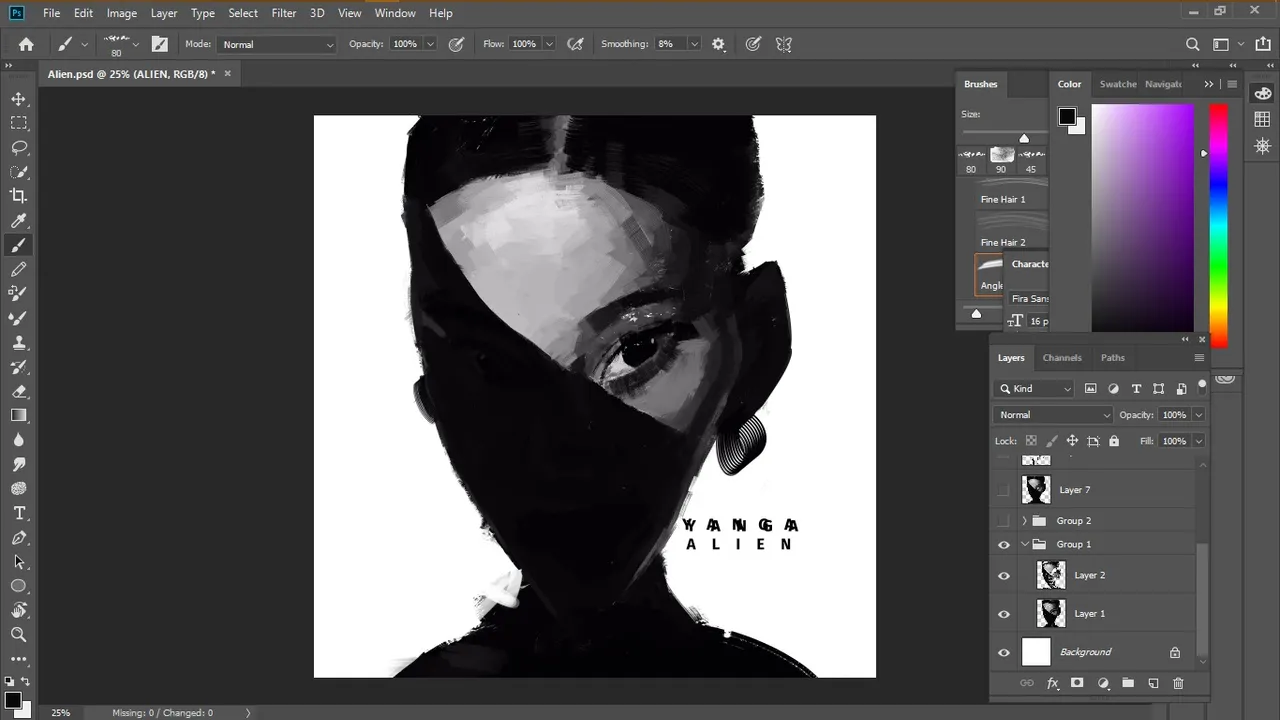The height and width of the screenshot is (720, 1280).
Task: Open brush settings gear in options bar
Action: click(718, 44)
